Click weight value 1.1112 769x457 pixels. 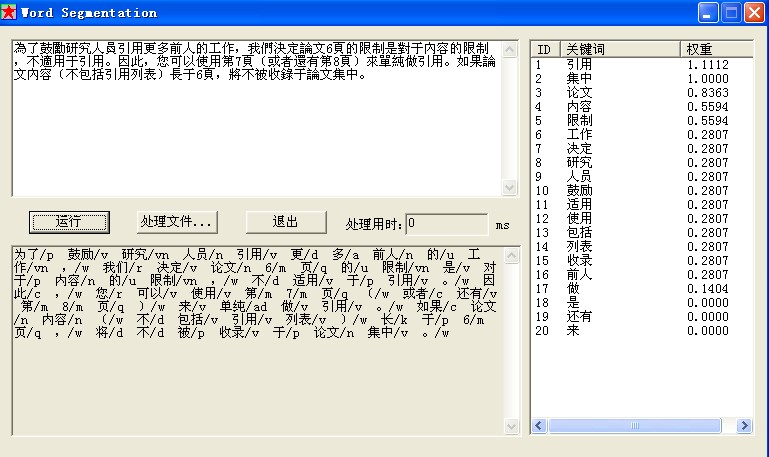tap(708, 65)
